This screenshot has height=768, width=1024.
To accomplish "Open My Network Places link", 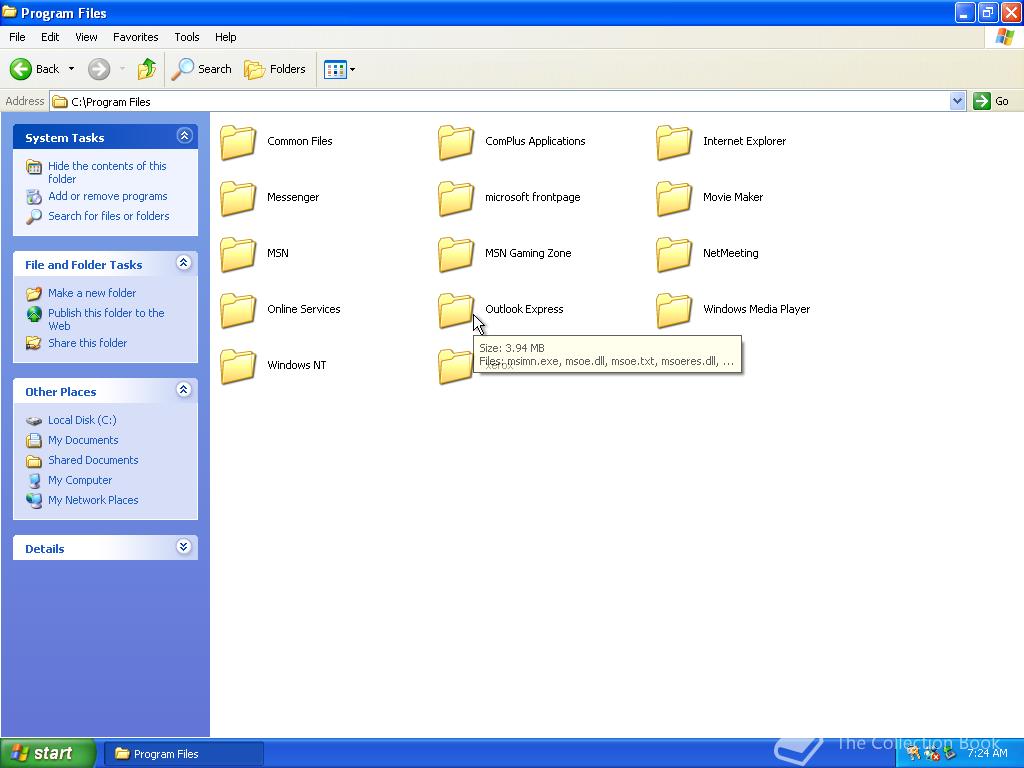I will tap(93, 500).
